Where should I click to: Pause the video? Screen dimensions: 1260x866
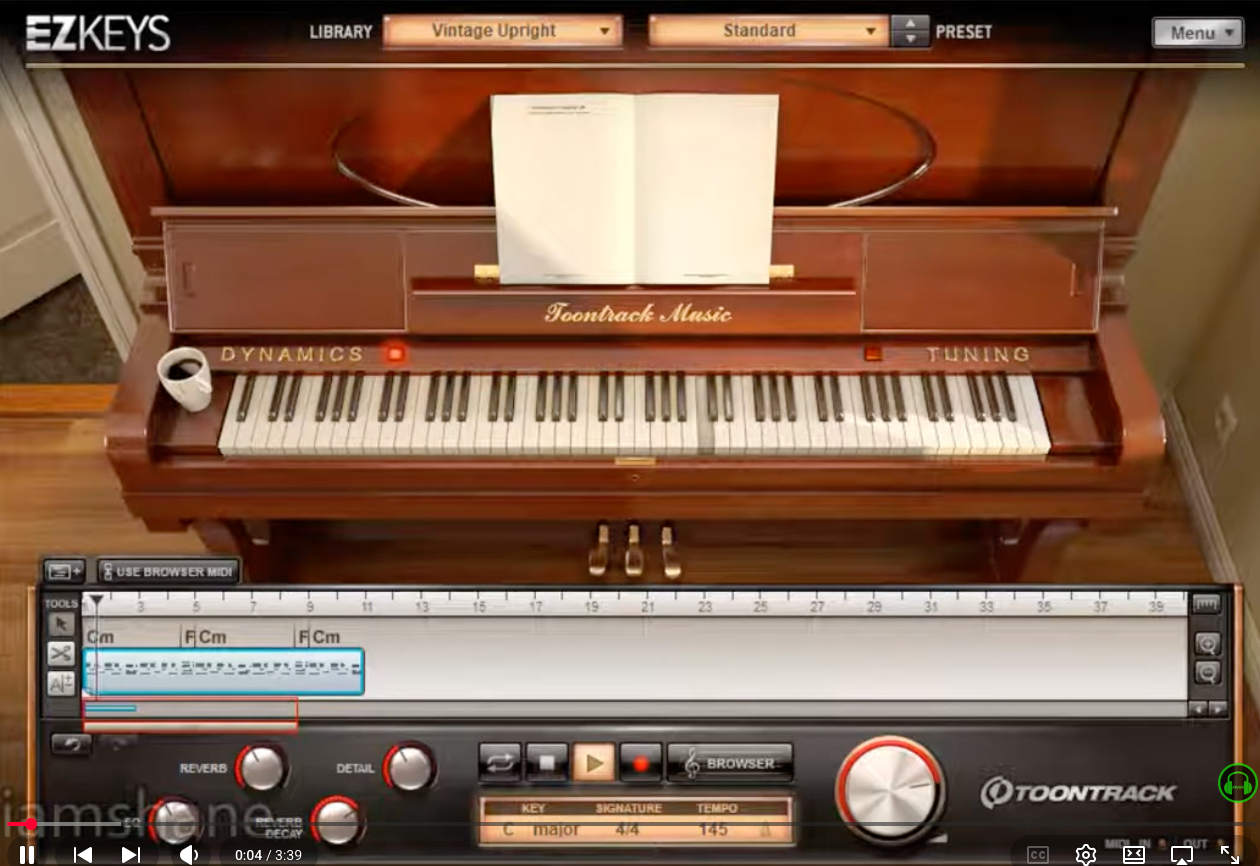27,854
